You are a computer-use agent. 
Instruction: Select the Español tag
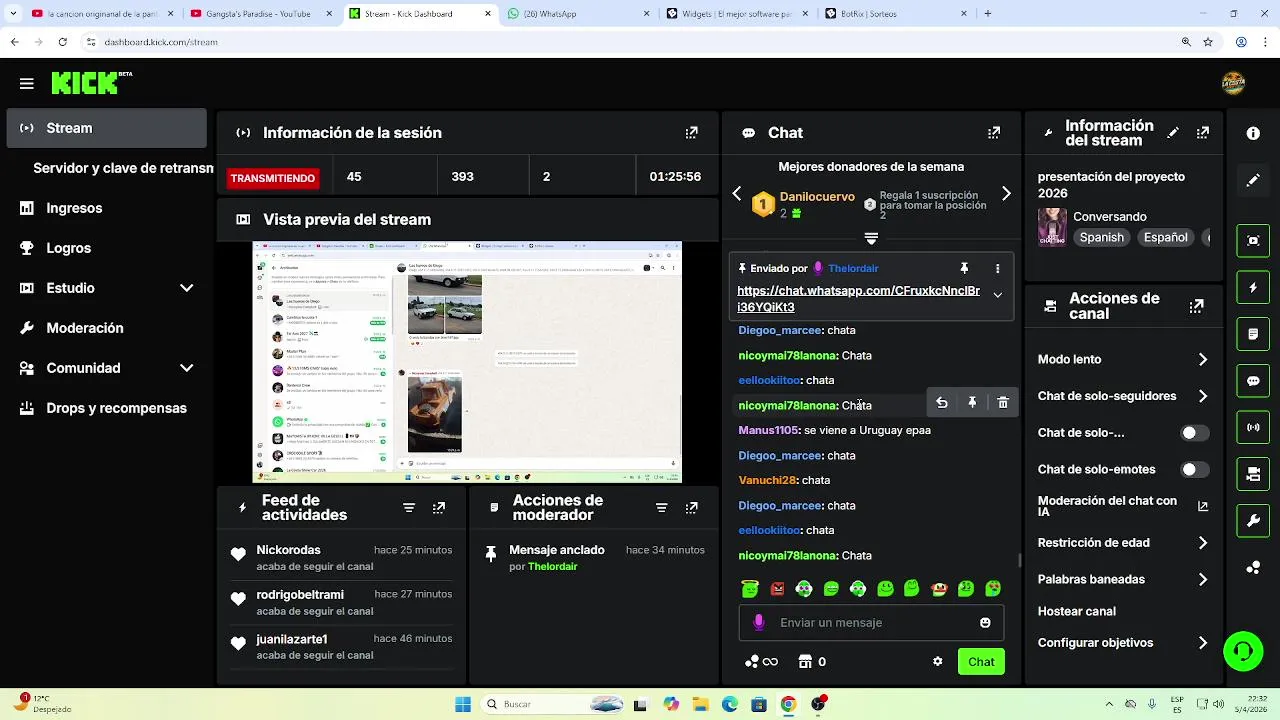tap(1166, 238)
